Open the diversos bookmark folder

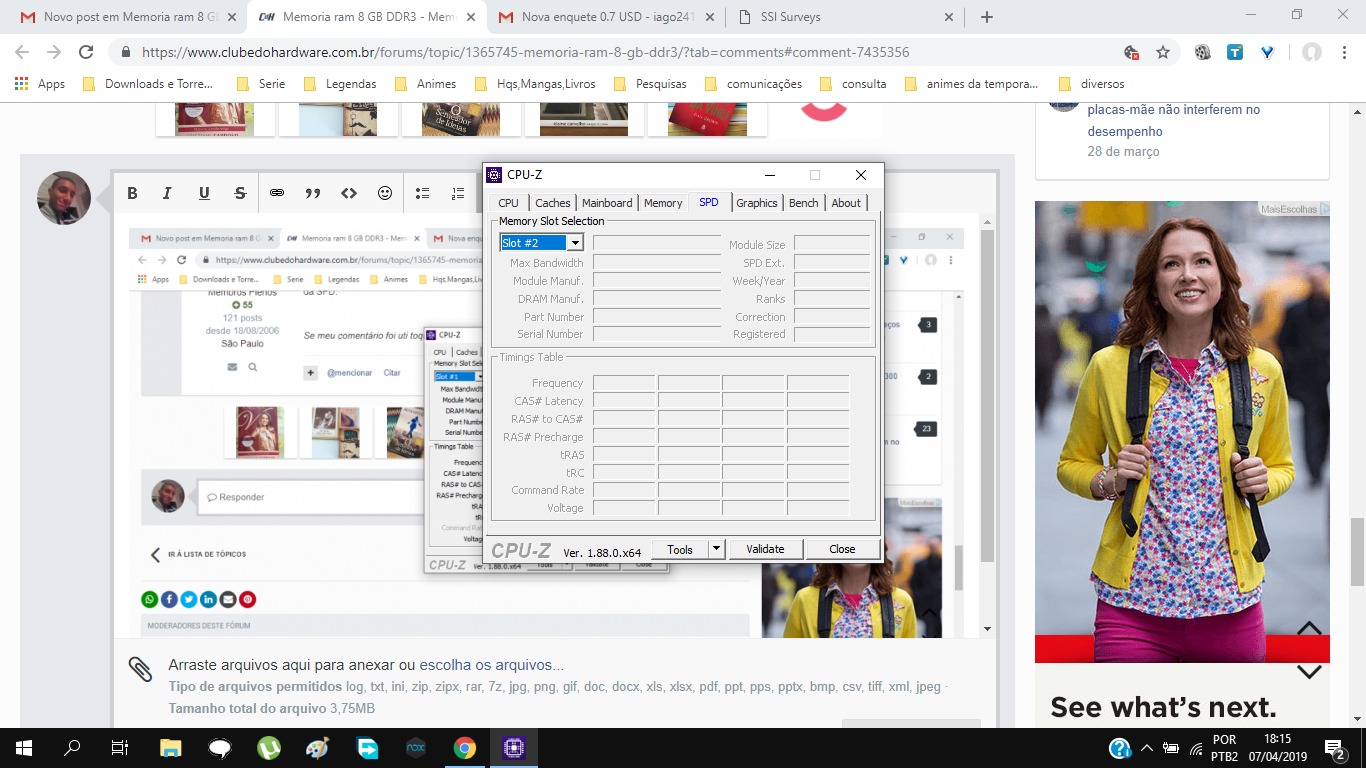(1092, 84)
